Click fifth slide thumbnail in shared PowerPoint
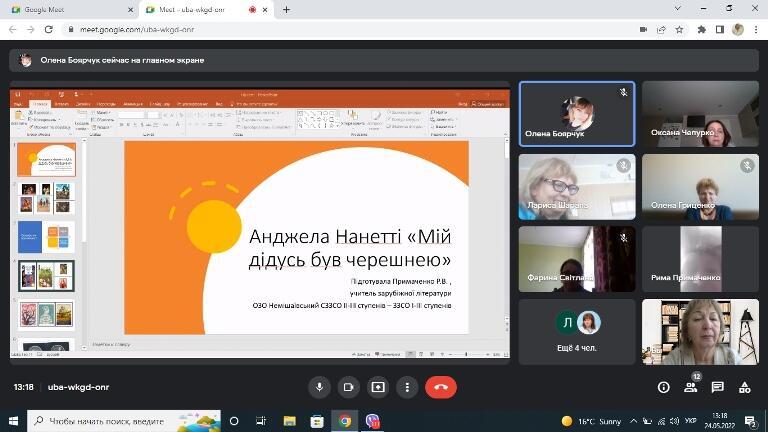This screenshot has width=768, height=432. point(47,314)
